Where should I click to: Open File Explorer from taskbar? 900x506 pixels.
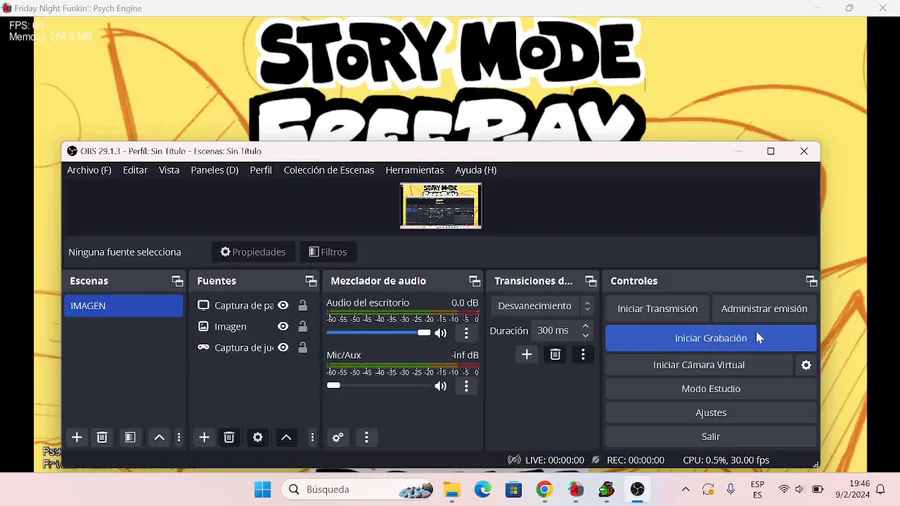point(452,489)
